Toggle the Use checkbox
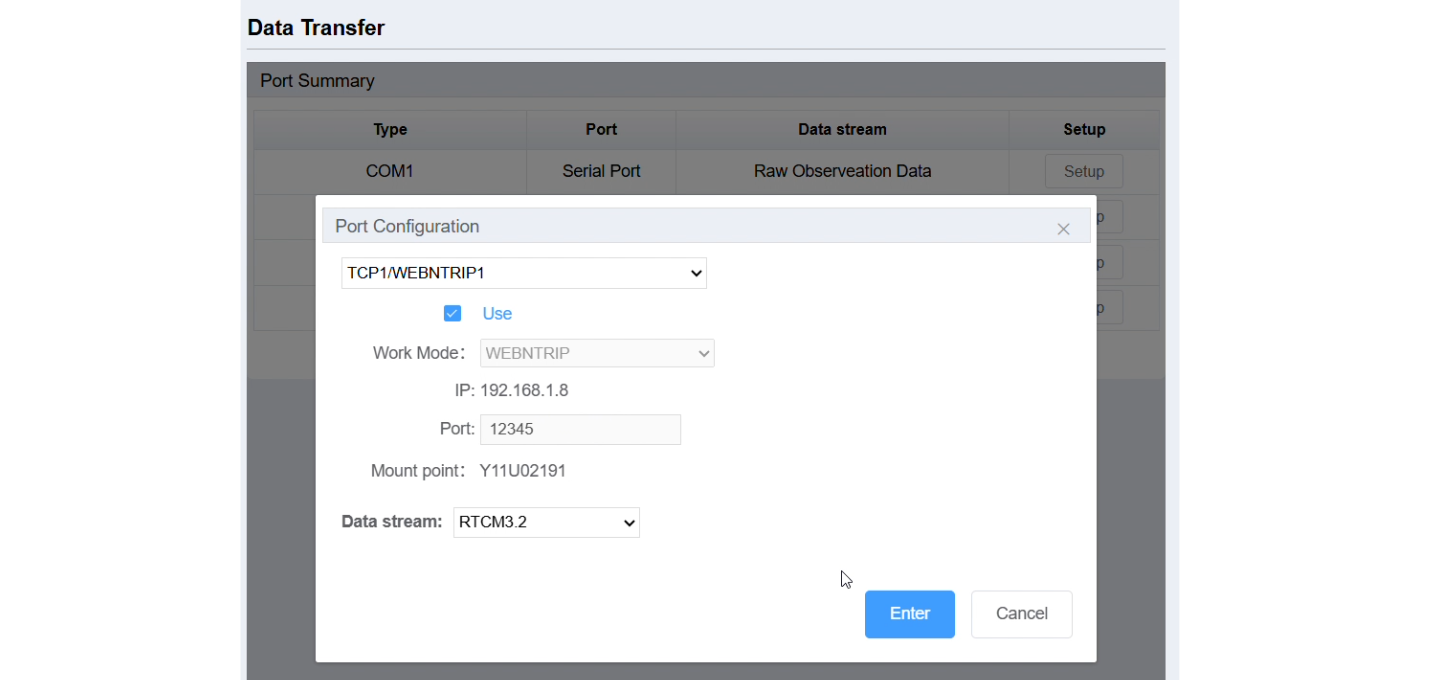Screen dimensions: 1450x680 453,313
